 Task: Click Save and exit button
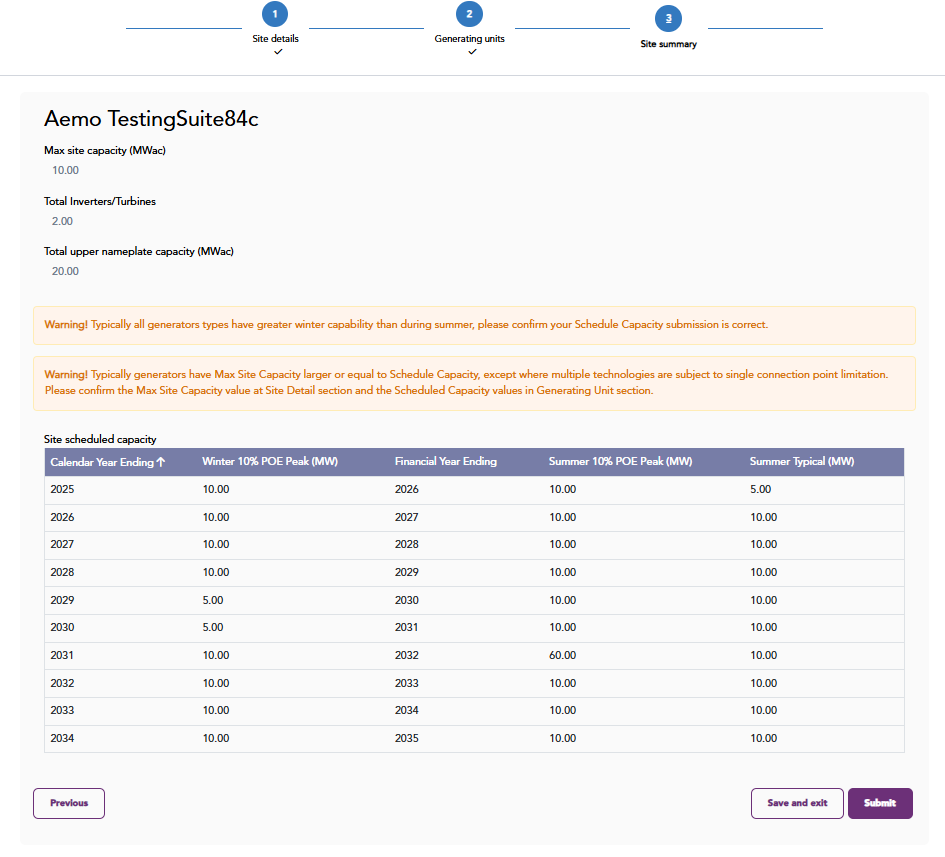(x=797, y=803)
